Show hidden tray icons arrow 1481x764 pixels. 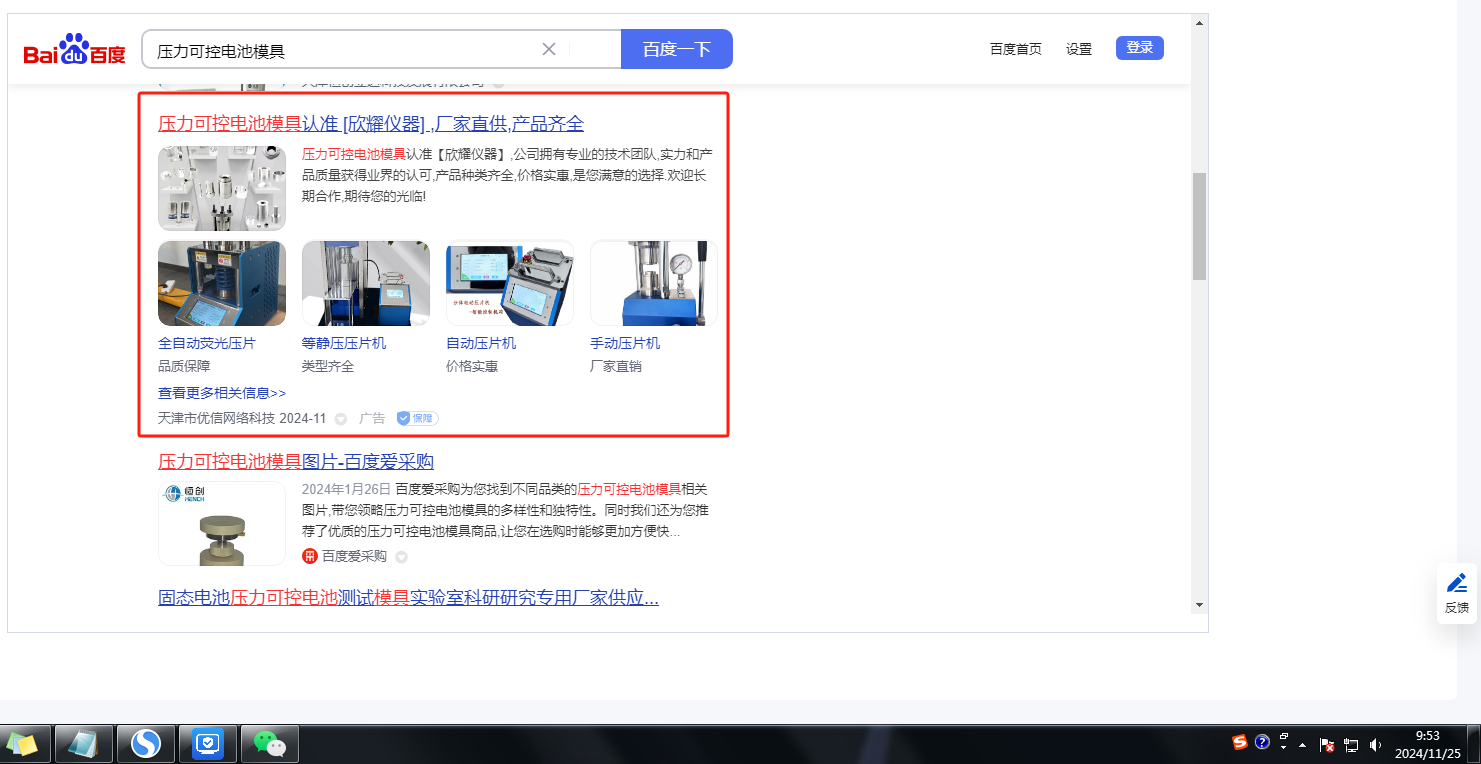(x=1302, y=745)
